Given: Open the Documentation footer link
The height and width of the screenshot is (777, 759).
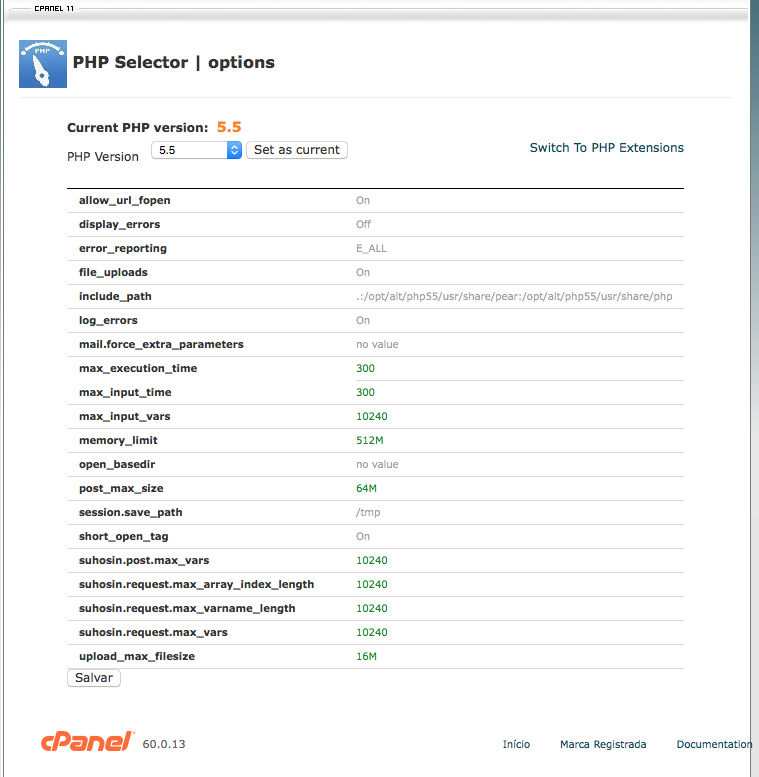Looking at the screenshot, I should [714, 744].
